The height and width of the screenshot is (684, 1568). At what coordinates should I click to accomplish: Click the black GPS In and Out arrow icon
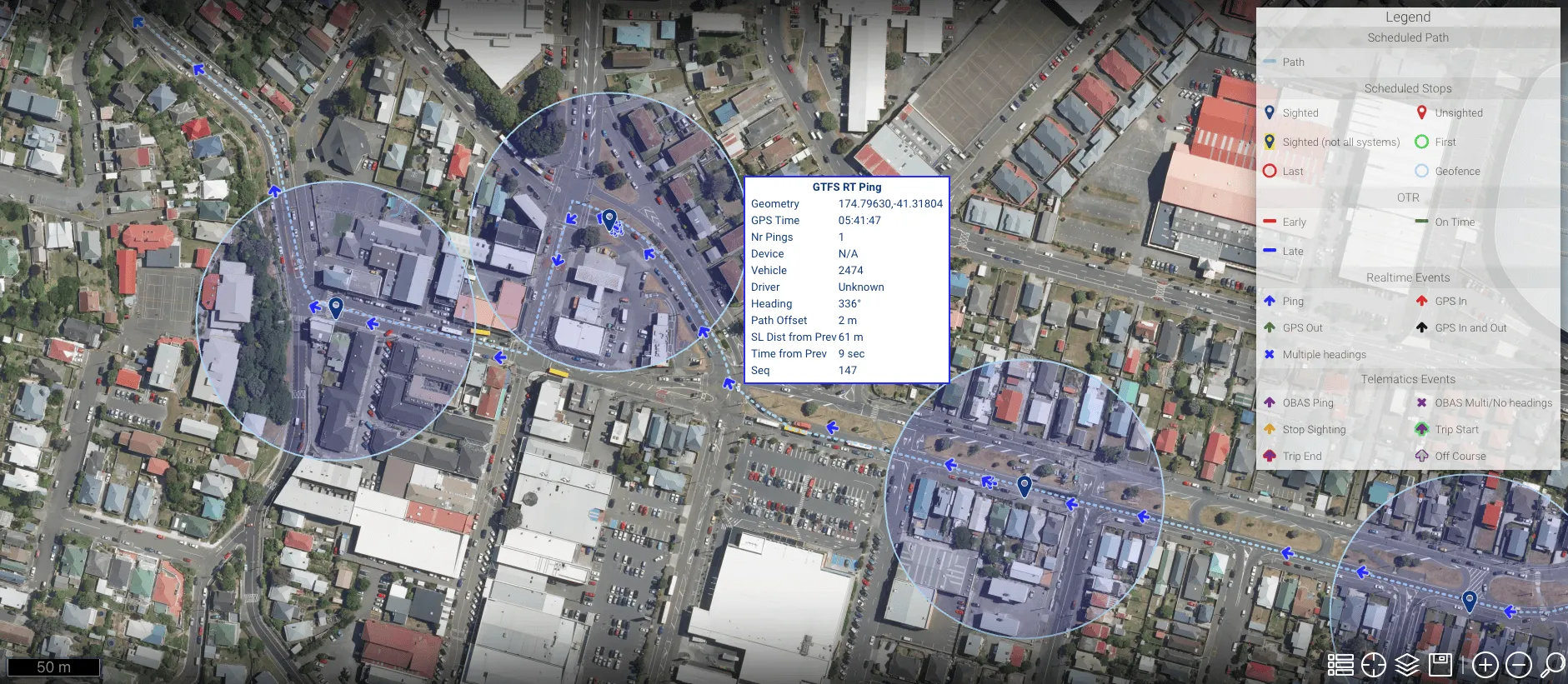pyautogui.click(x=1422, y=327)
